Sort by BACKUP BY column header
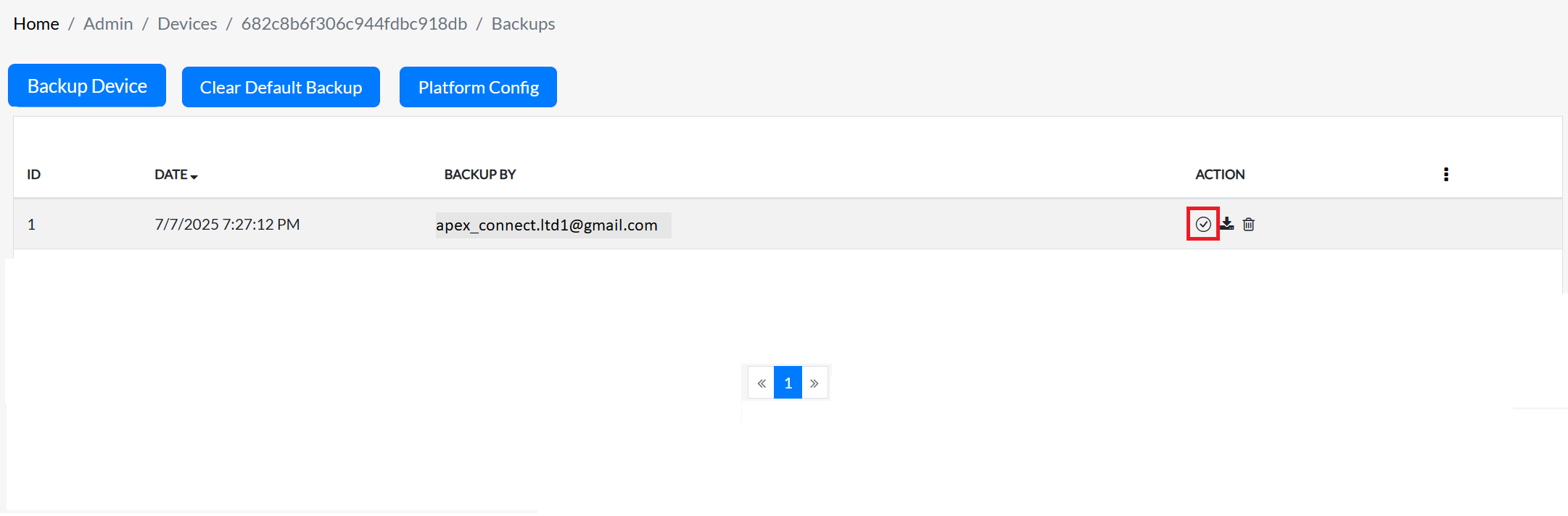Image resolution: width=1568 pixels, height=516 pixels. tap(479, 175)
